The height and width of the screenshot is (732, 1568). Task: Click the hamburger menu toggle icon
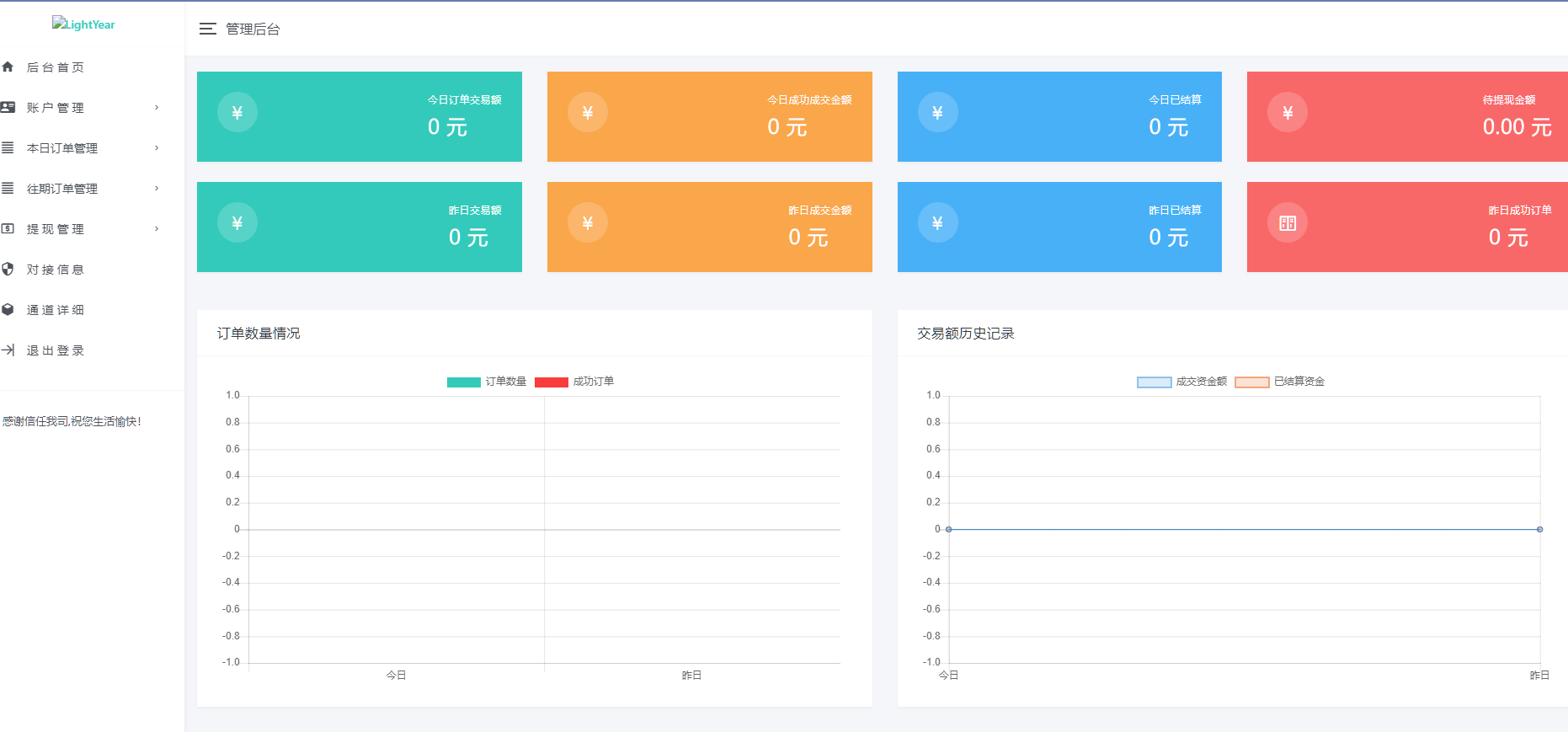(207, 29)
